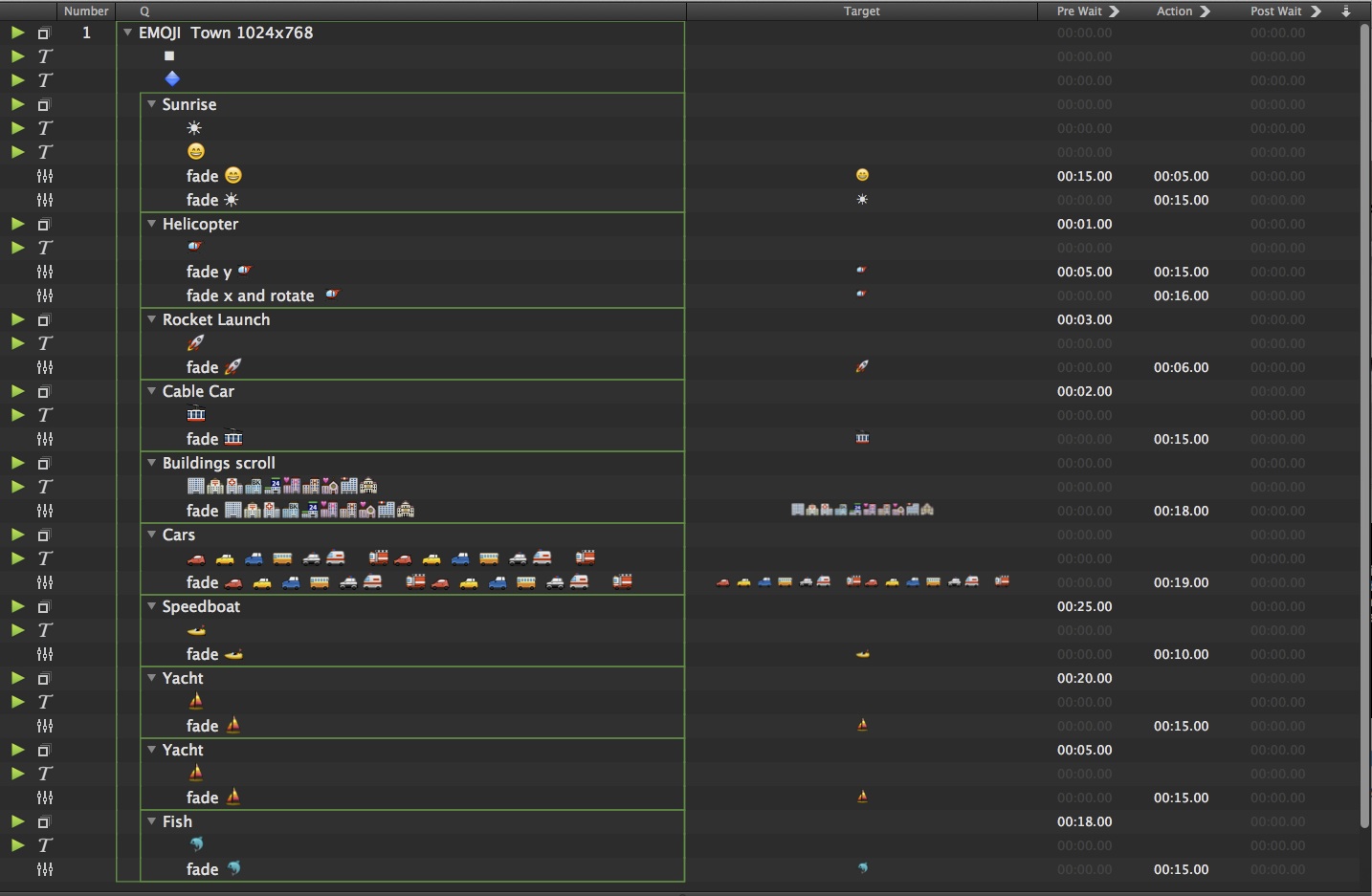Click the arrow next to Action header
1372x896 pixels.
pos(1206,11)
